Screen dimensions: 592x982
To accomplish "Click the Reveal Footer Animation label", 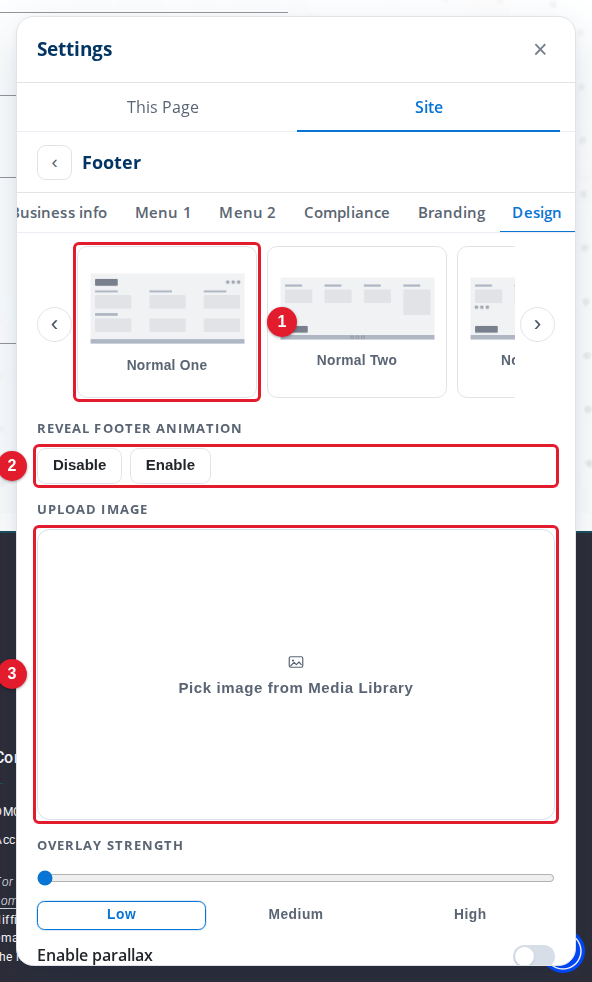I will click(140, 428).
